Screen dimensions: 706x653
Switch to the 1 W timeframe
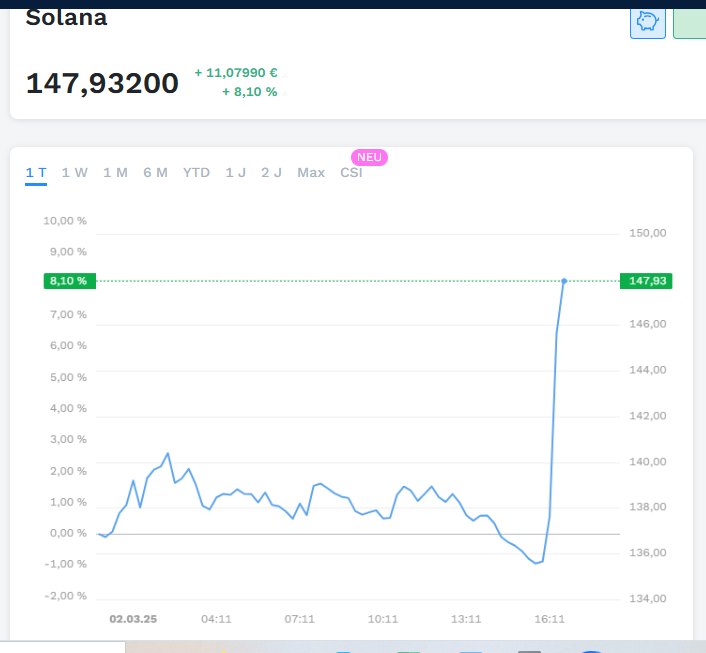(75, 173)
